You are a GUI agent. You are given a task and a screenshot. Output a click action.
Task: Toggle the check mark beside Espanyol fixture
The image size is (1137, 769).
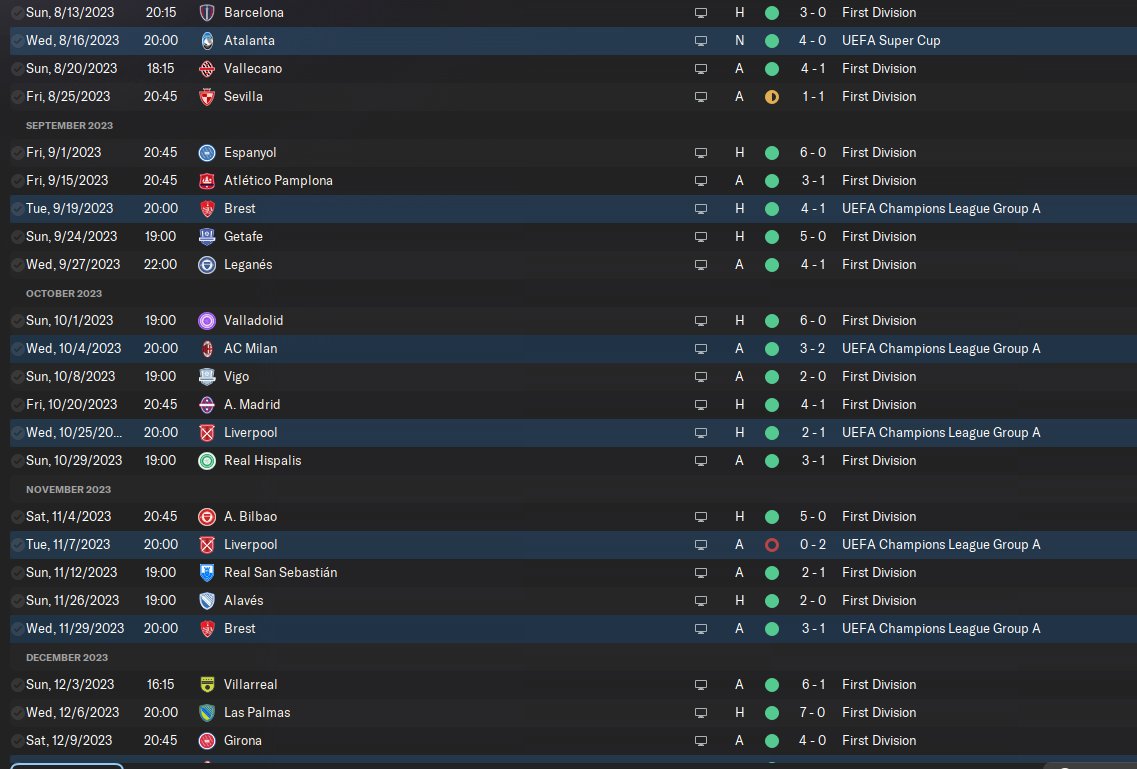coord(17,153)
